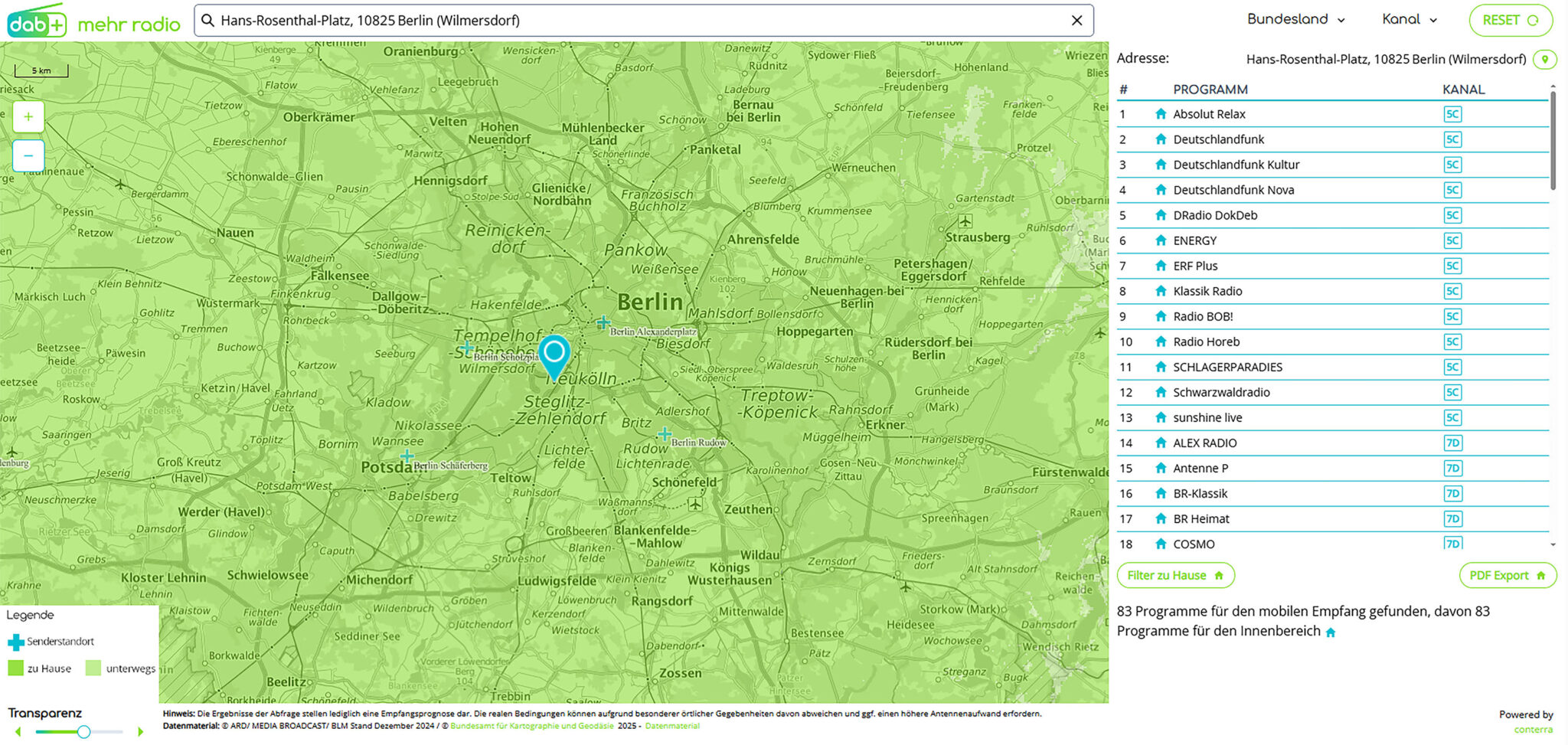Click the dab+ mehr radio logo
This screenshot has height=745, width=1568.
click(x=93, y=21)
